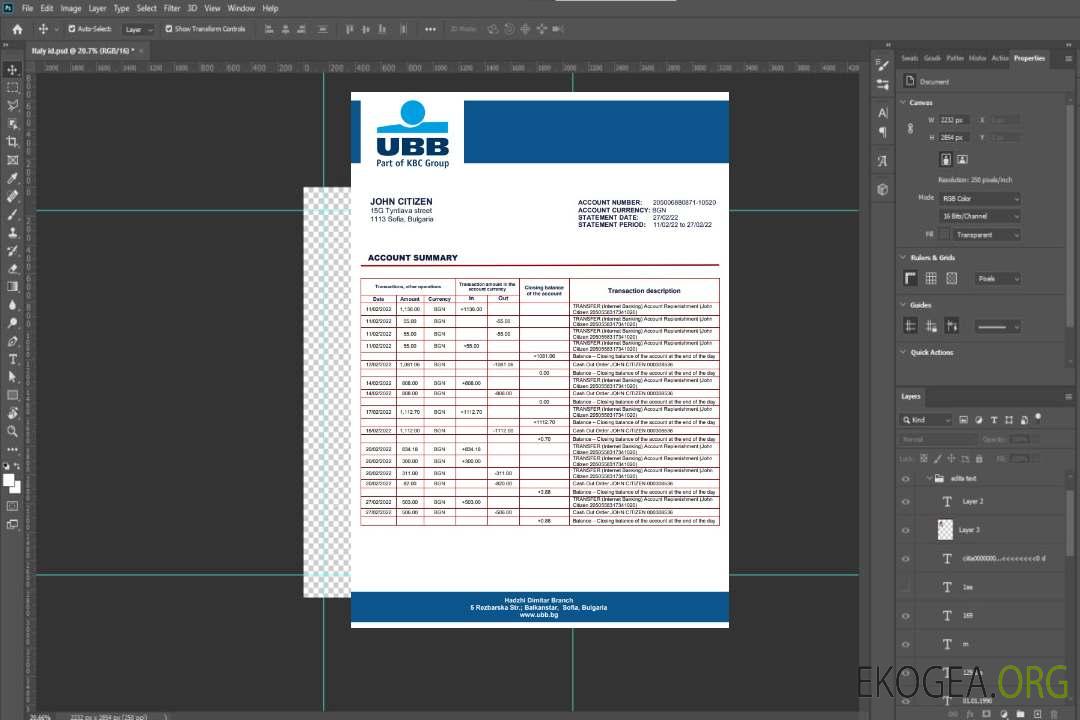Select the Rectangular Marquee tool
1080x720 pixels.
tap(12, 88)
